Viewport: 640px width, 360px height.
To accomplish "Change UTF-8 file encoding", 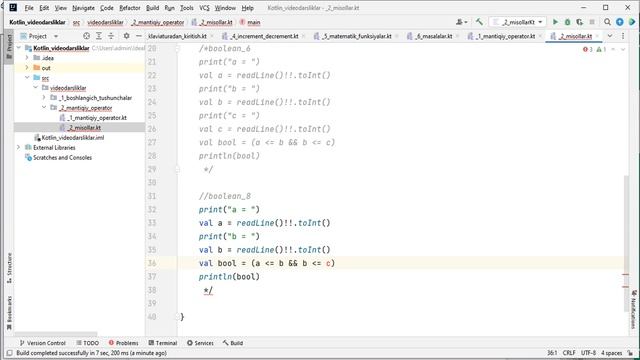I will click(588, 353).
